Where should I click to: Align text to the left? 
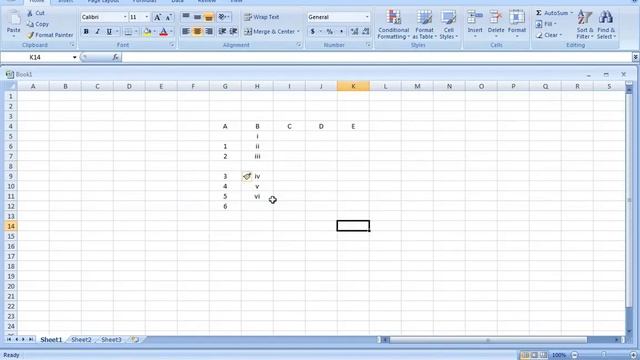click(186, 31)
